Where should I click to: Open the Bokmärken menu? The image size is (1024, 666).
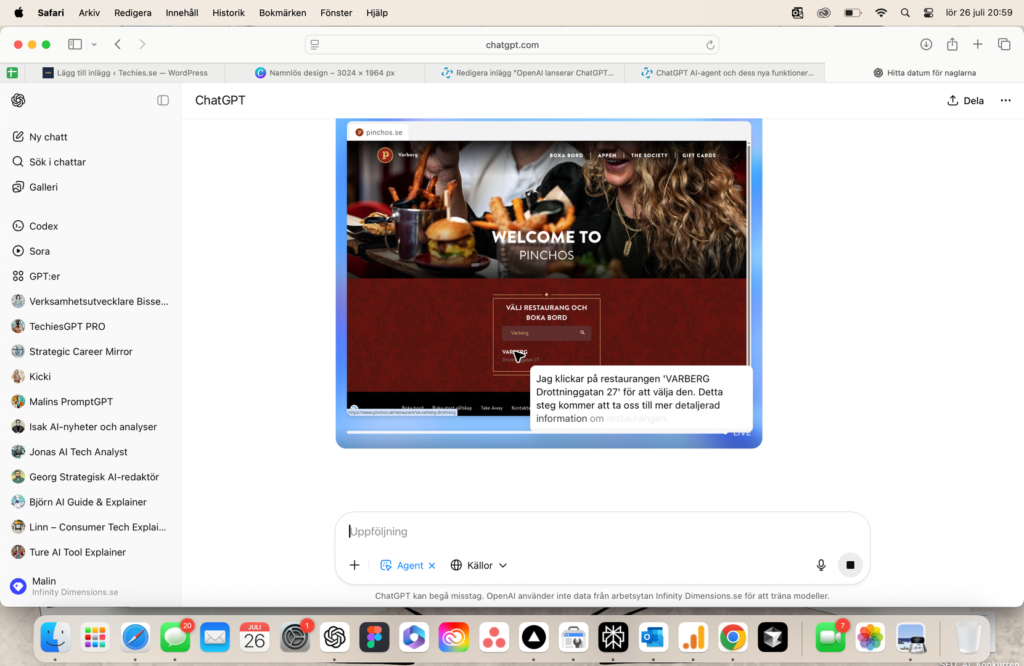(x=282, y=12)
